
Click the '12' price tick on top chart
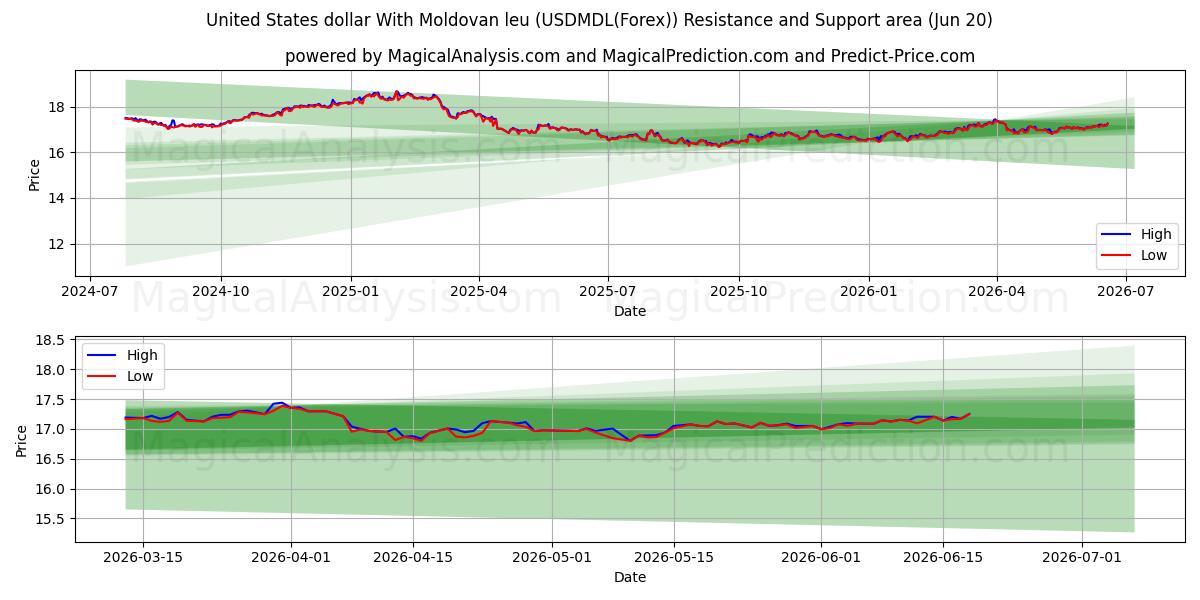tap(58, 244)
